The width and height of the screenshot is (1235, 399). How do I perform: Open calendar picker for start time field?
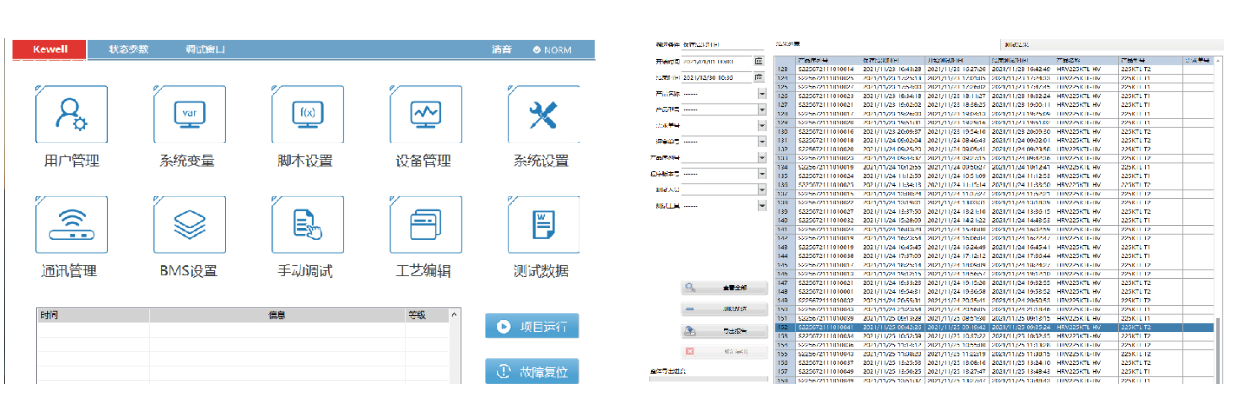pyautogui.click(x=759, y=62)
